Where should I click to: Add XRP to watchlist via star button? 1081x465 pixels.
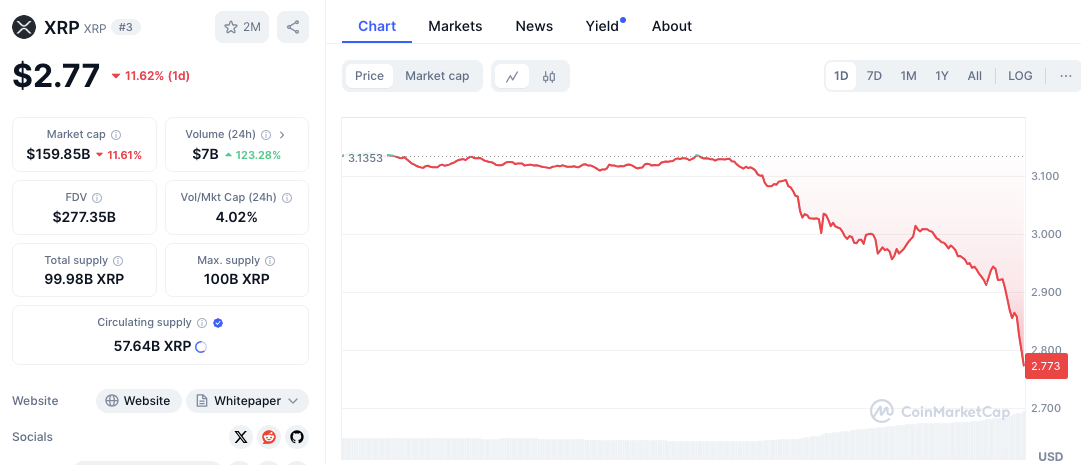pyautogui.click(x=242, y=27)
